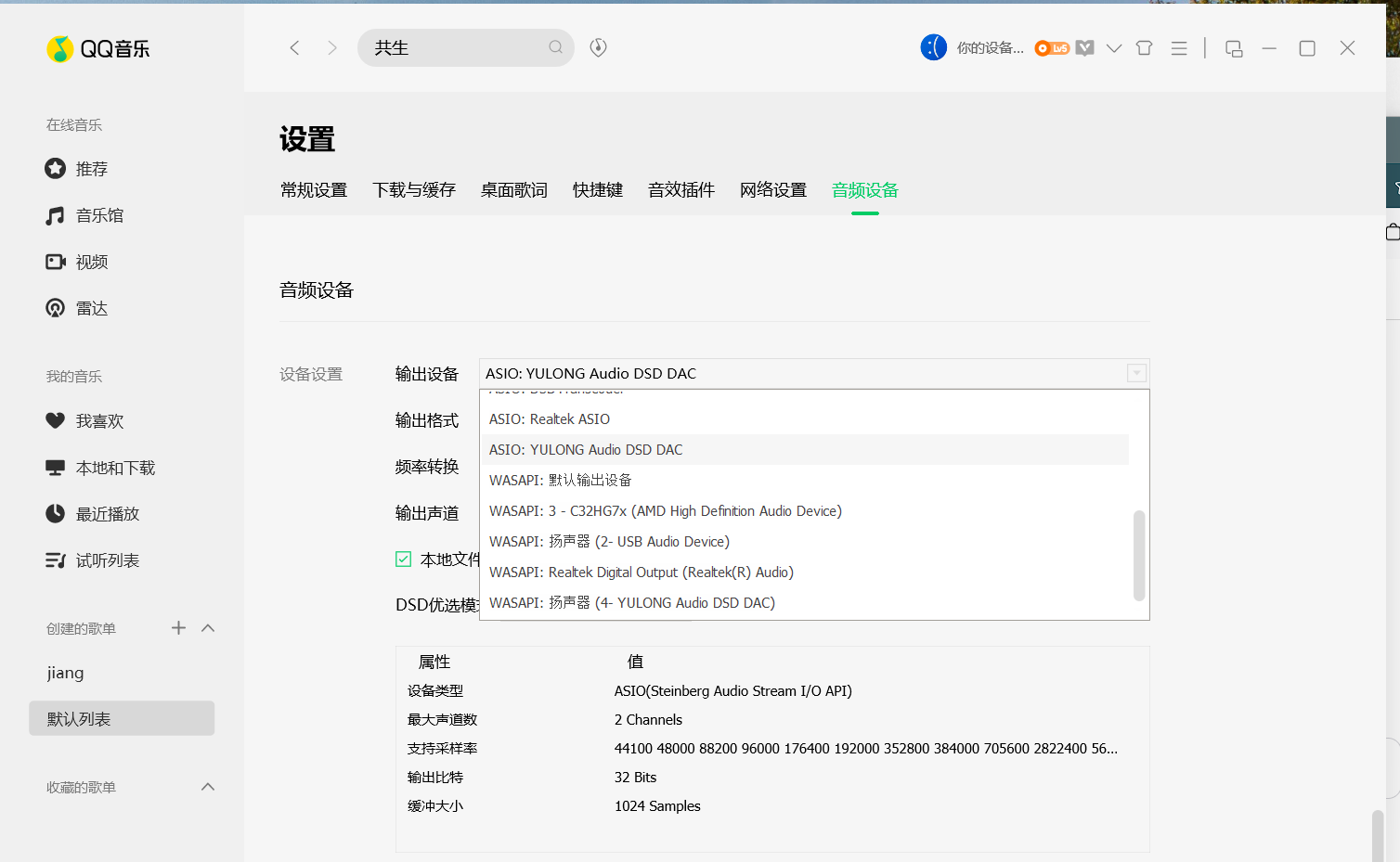The image size is (1400, 862).
Task: Switch to mini player mode icon
Action: [1234, 49]
